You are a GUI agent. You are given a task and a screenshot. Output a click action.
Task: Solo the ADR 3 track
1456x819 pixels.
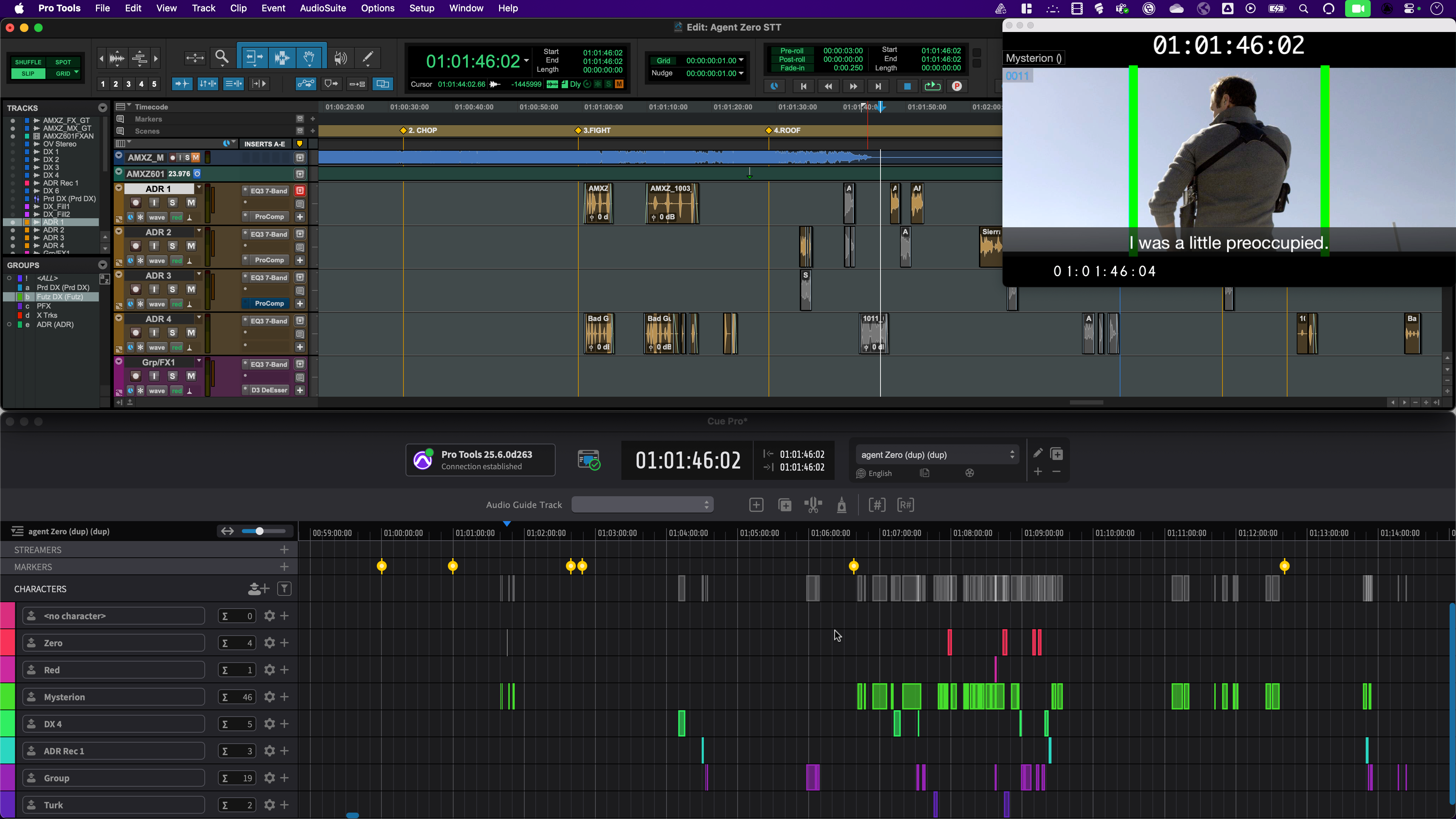pyautogui.click(x=172, y=289)
